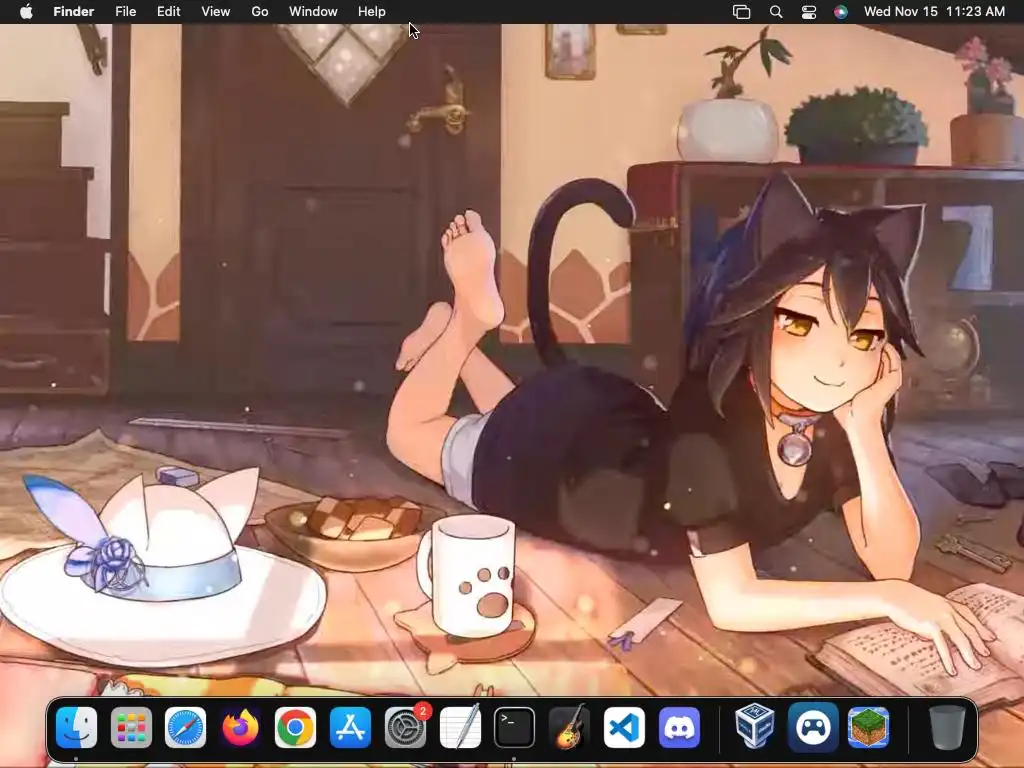This screenshot has width=1024, height=768.
Task: Open Launchpad in the dock
Action: [x=131, y=727]
